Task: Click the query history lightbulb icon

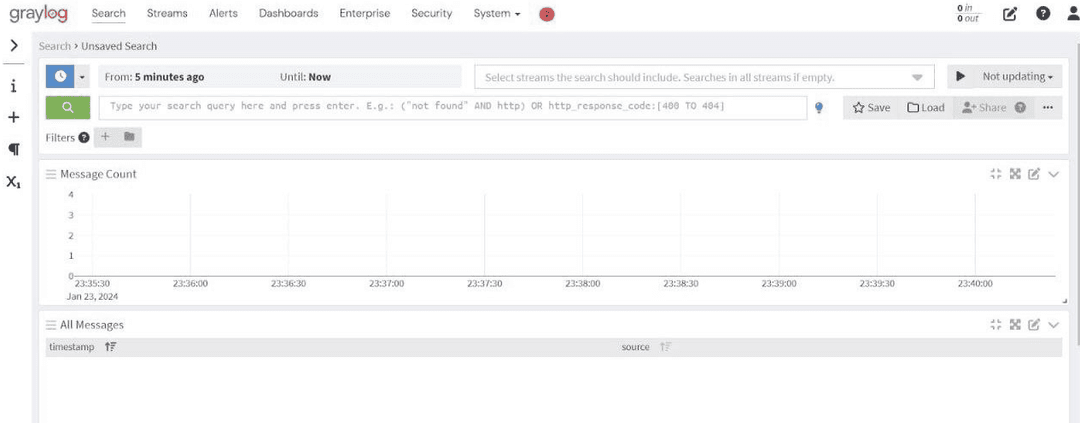Action: 819,108
